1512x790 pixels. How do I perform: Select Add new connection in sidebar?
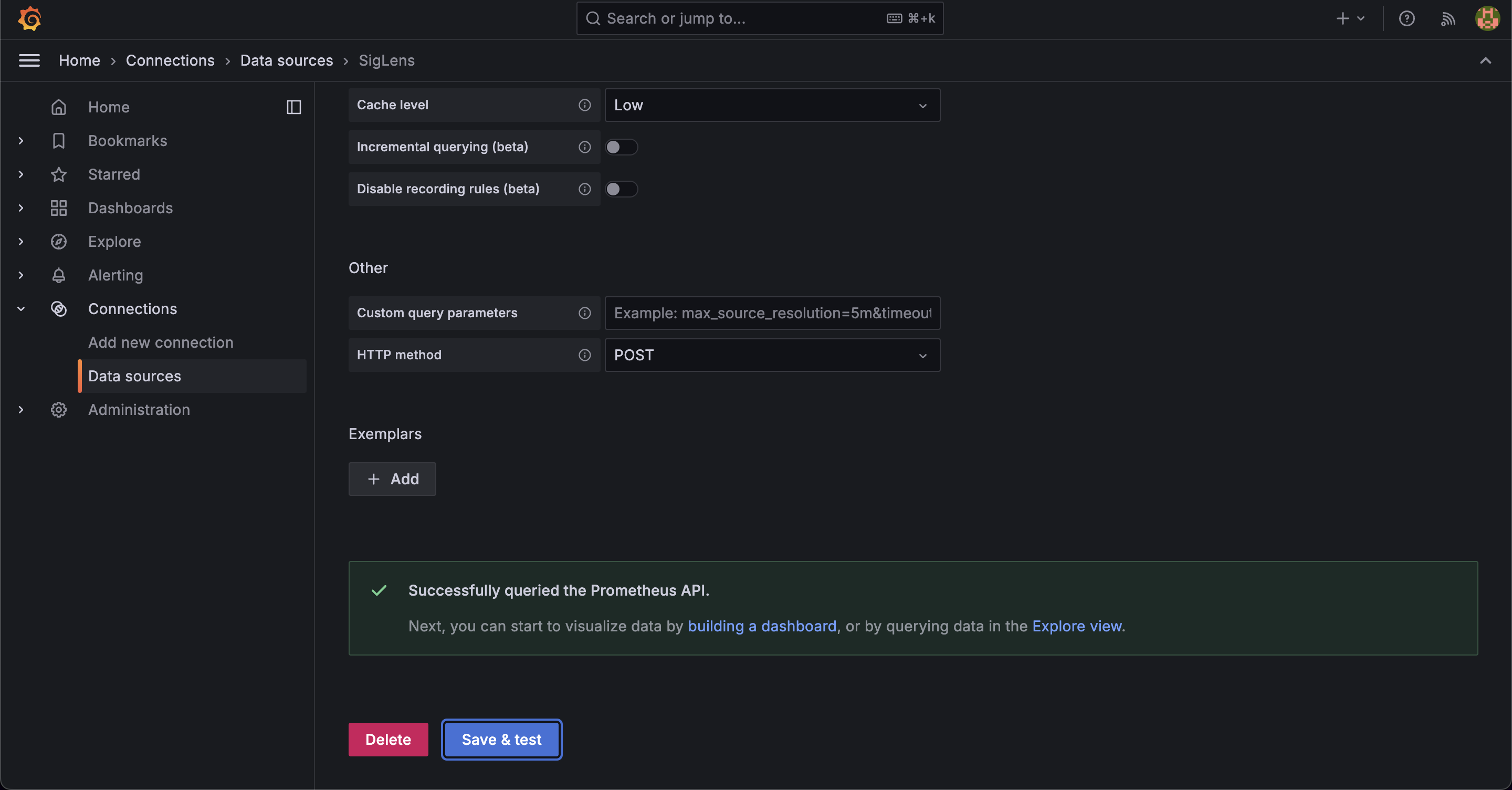pyautogui.click(x=161, y=342)
